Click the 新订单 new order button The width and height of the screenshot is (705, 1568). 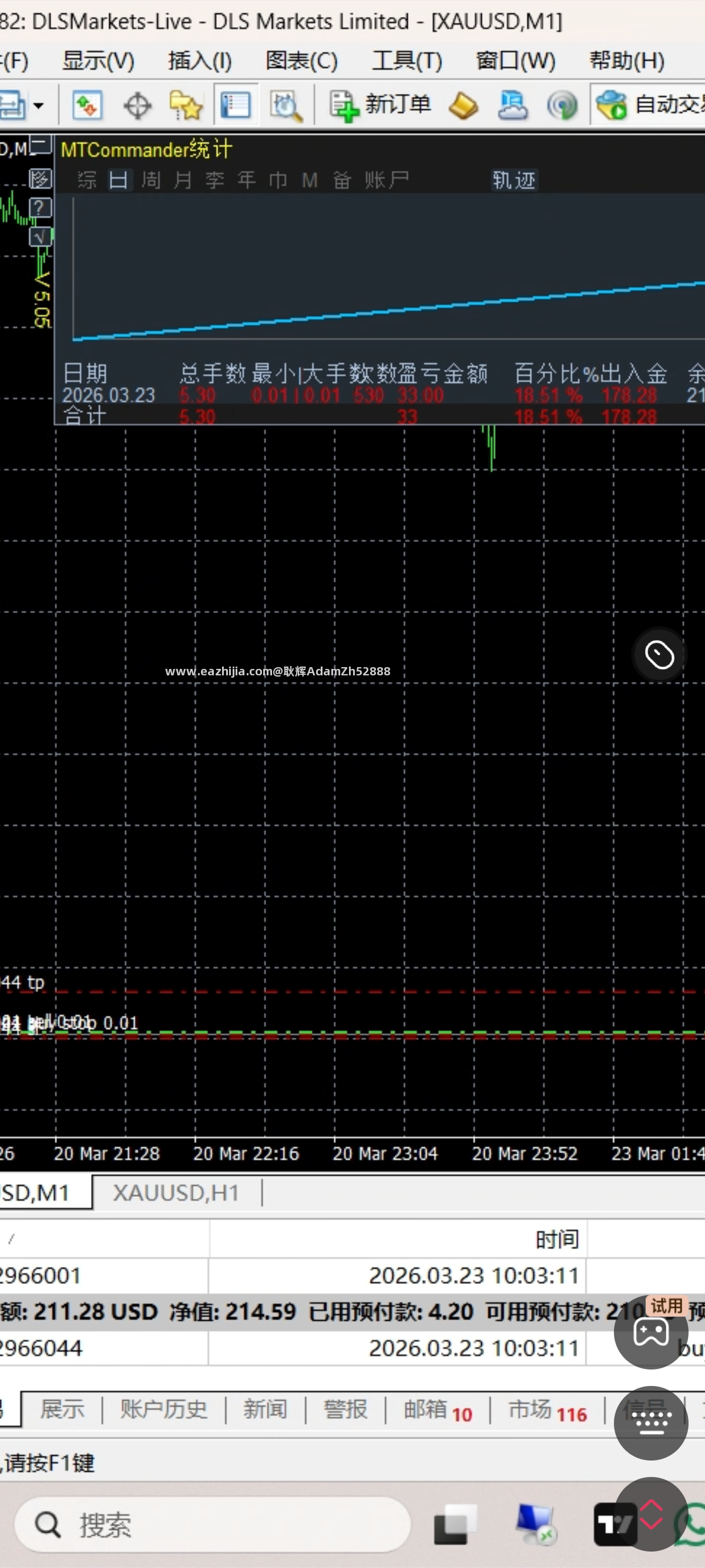[x=380, y=105]
